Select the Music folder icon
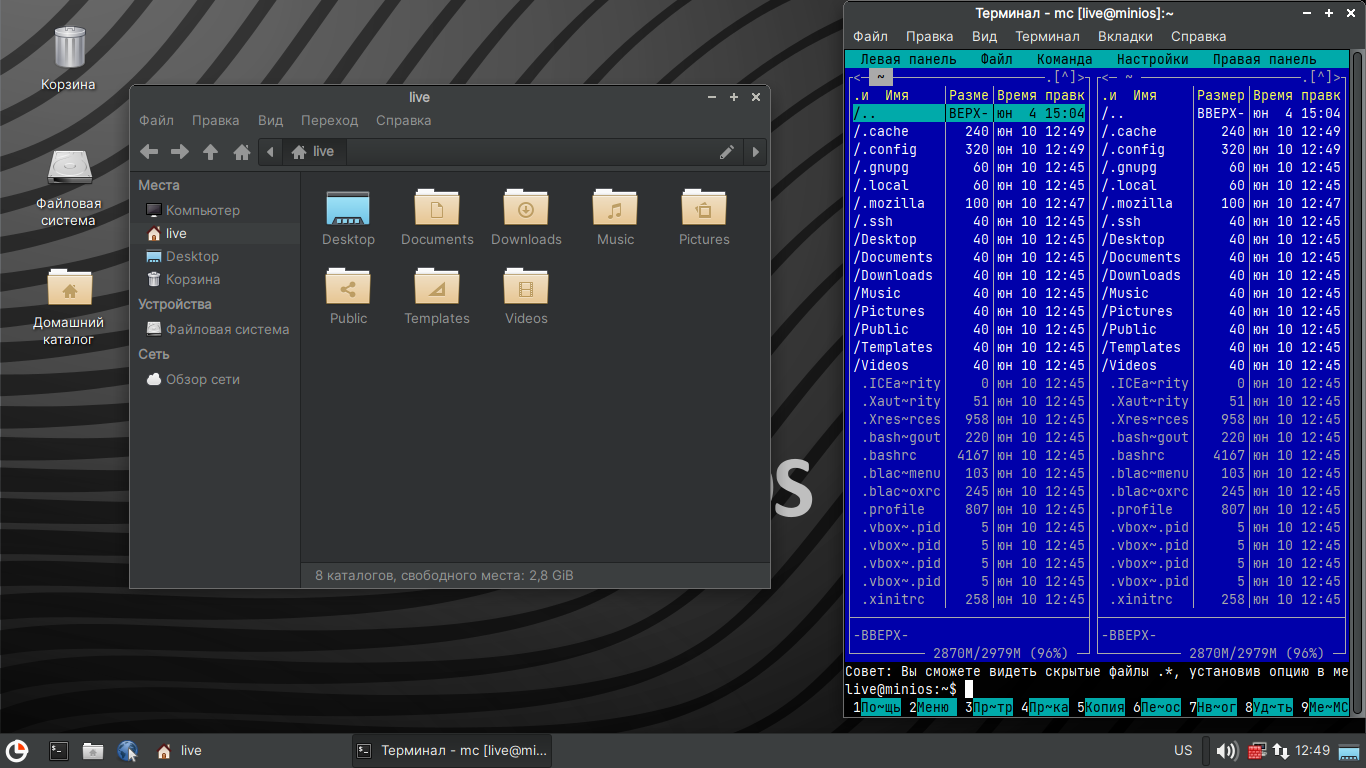Image resolution: width=1366 pixels, height=768 pixels. 615,209
